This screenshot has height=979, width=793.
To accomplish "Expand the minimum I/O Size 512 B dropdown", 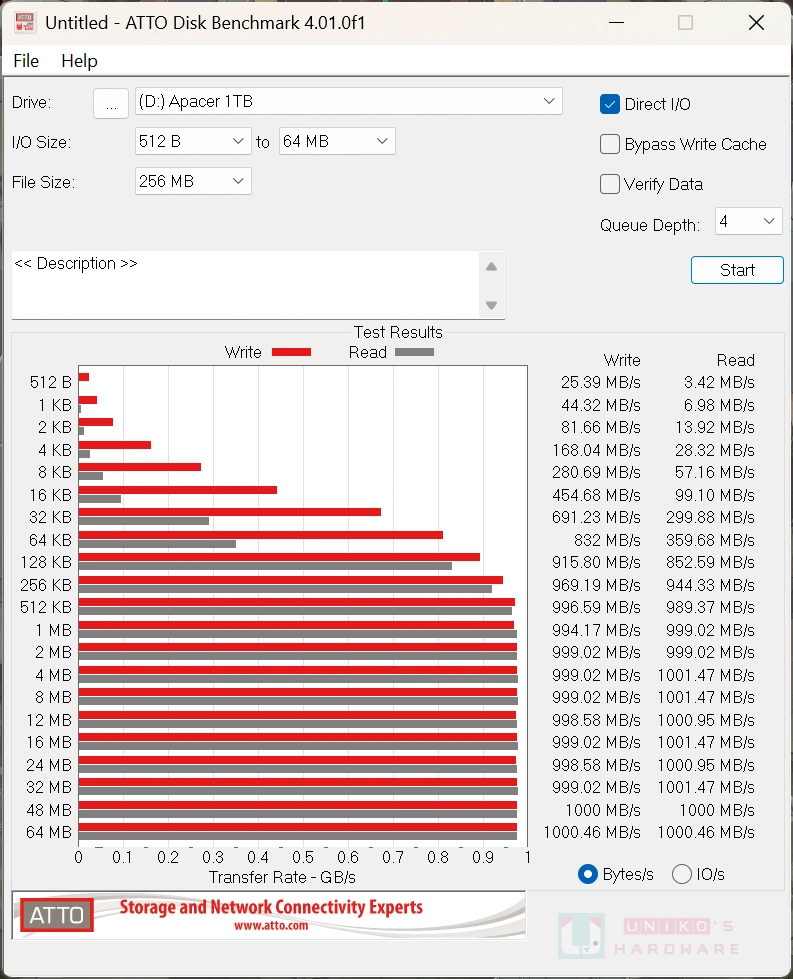I will (x=193, y=142).
